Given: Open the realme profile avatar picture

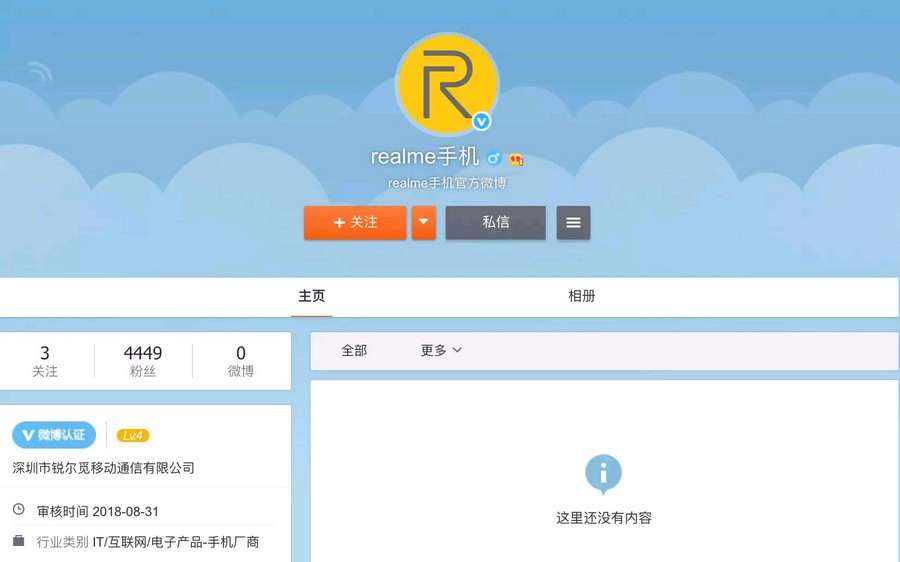Looking at the screenshot, I should pyautogui.click(x=448, y=84).
